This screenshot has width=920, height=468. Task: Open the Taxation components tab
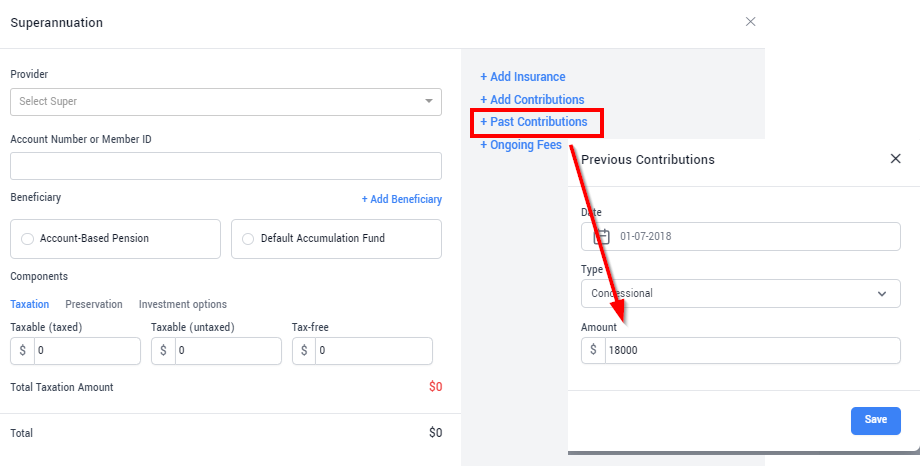[x=30, y=304]
